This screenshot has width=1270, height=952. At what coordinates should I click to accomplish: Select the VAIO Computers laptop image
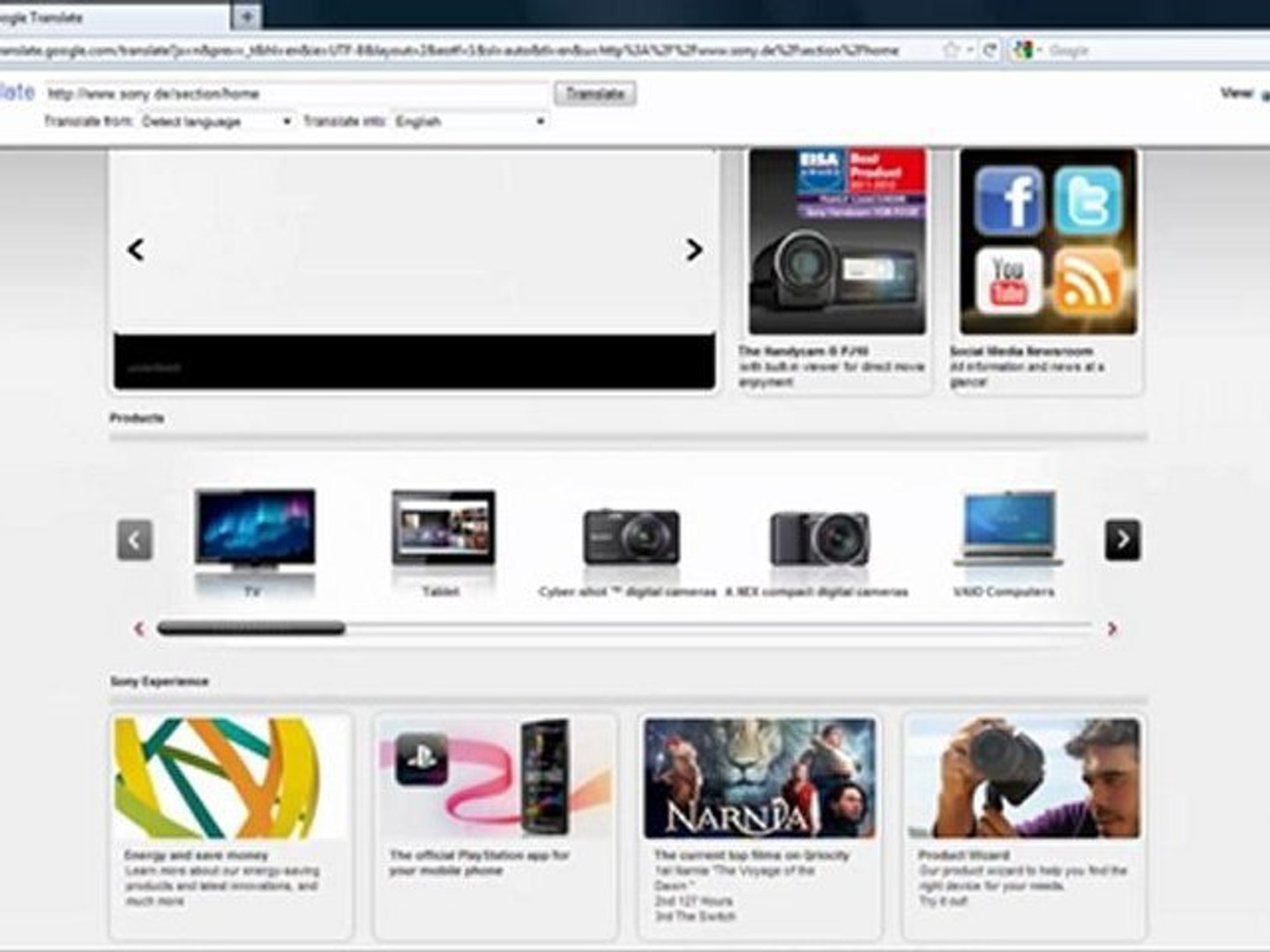pyautogui.click(x=1008, y=530)
